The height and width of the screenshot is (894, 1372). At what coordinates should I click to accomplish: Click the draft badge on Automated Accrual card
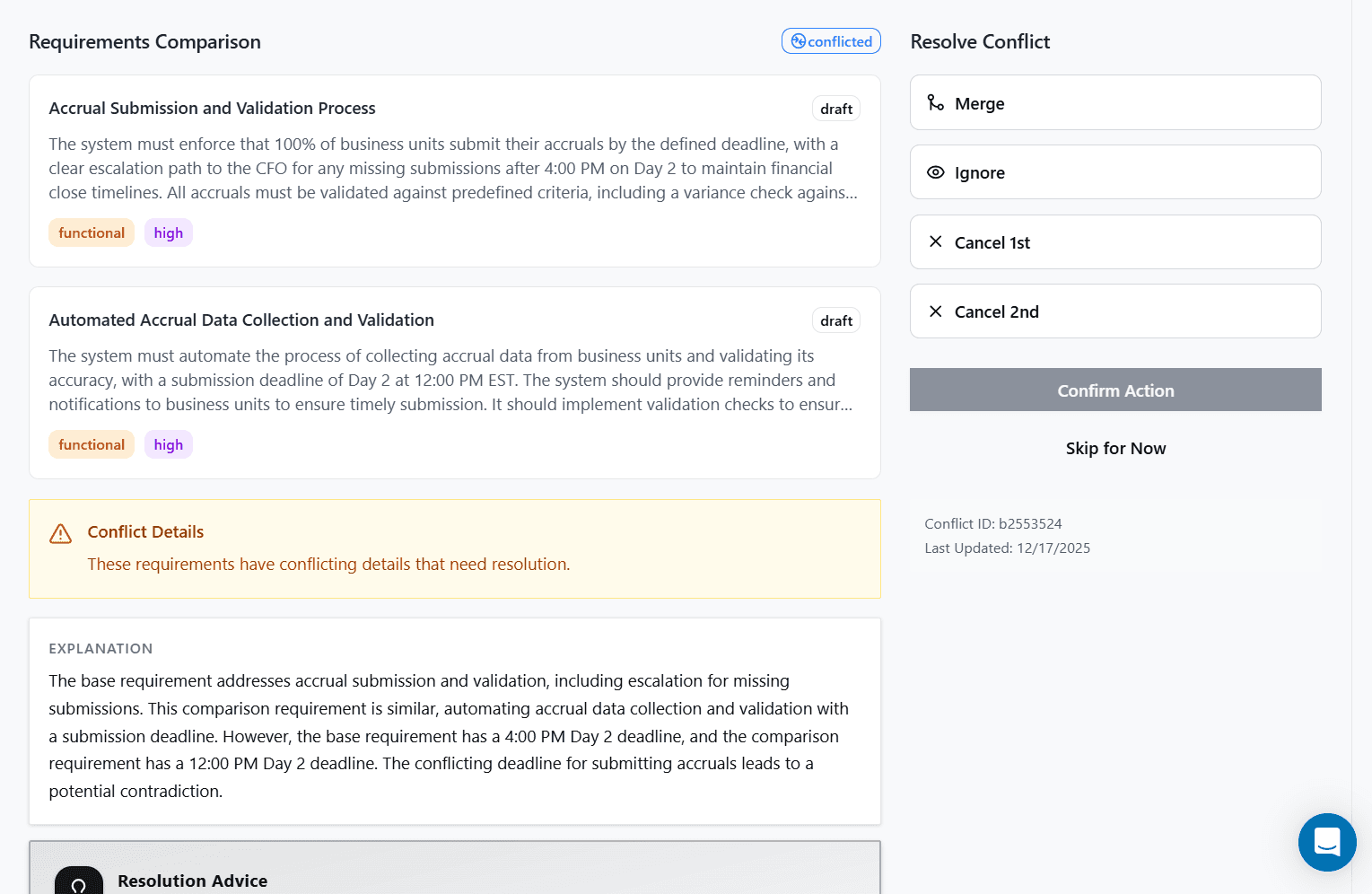(x=835, y=320)
